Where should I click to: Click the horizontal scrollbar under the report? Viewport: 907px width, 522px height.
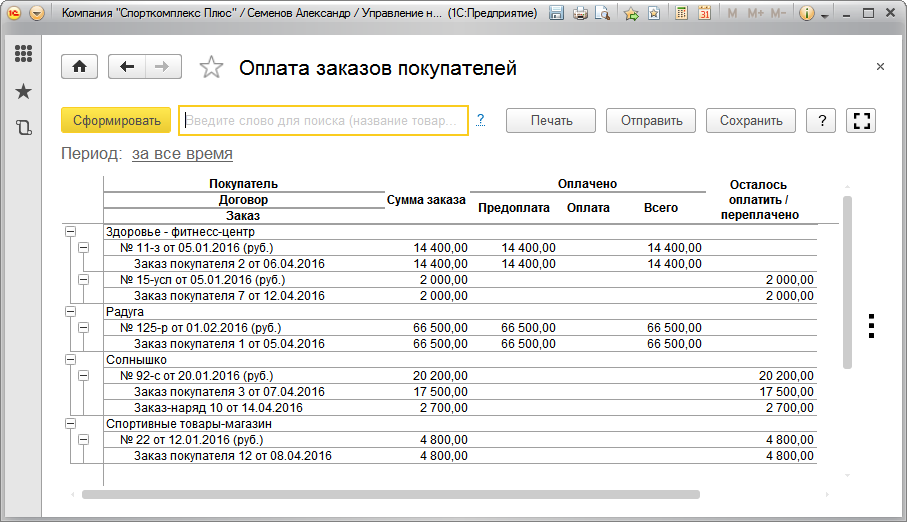[391, 495]
